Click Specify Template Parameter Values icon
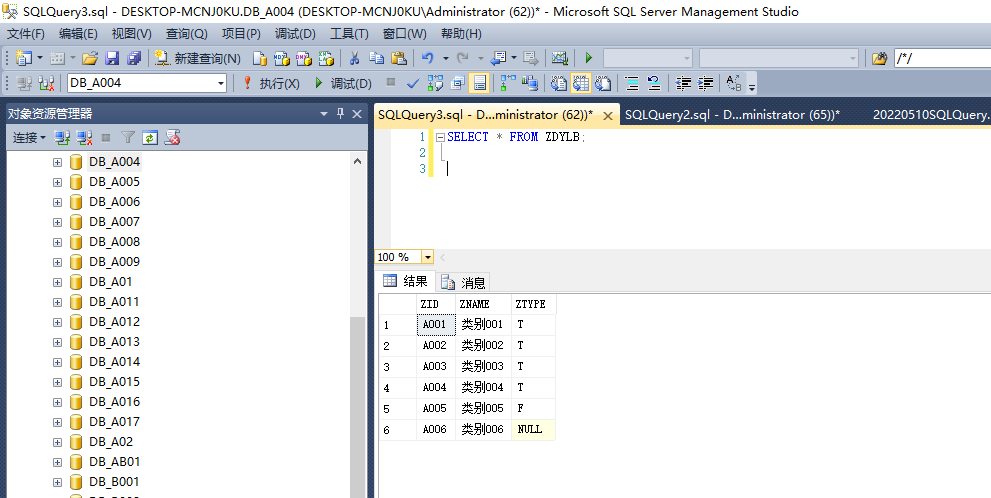 pyautogui.click(x=733, y=83)
